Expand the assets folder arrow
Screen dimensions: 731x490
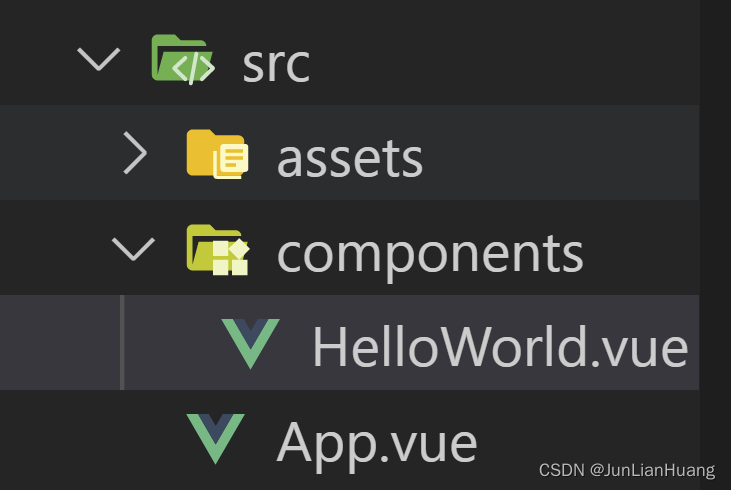[x=134, y=155]
